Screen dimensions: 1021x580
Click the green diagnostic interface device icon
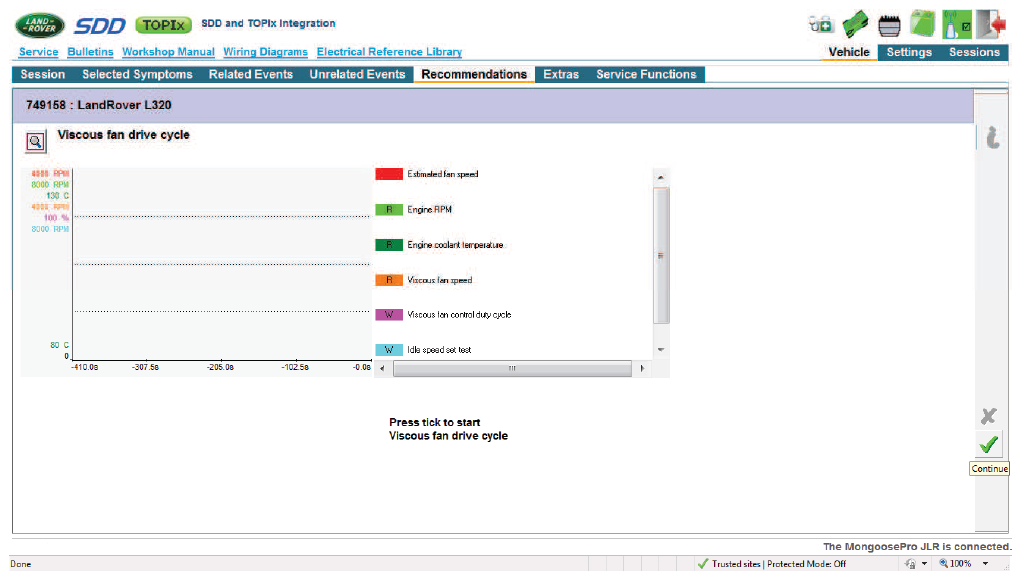[855, 25]
